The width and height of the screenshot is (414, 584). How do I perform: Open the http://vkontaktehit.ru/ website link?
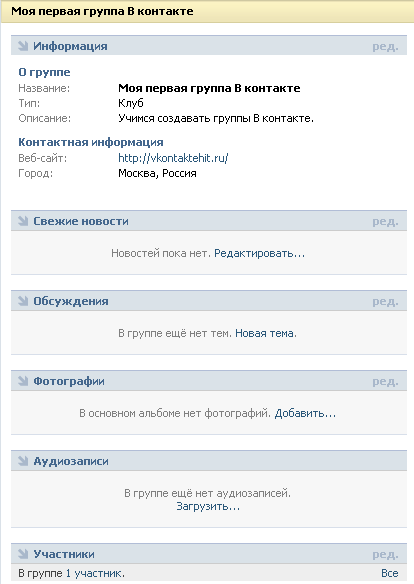coord(173,158)
